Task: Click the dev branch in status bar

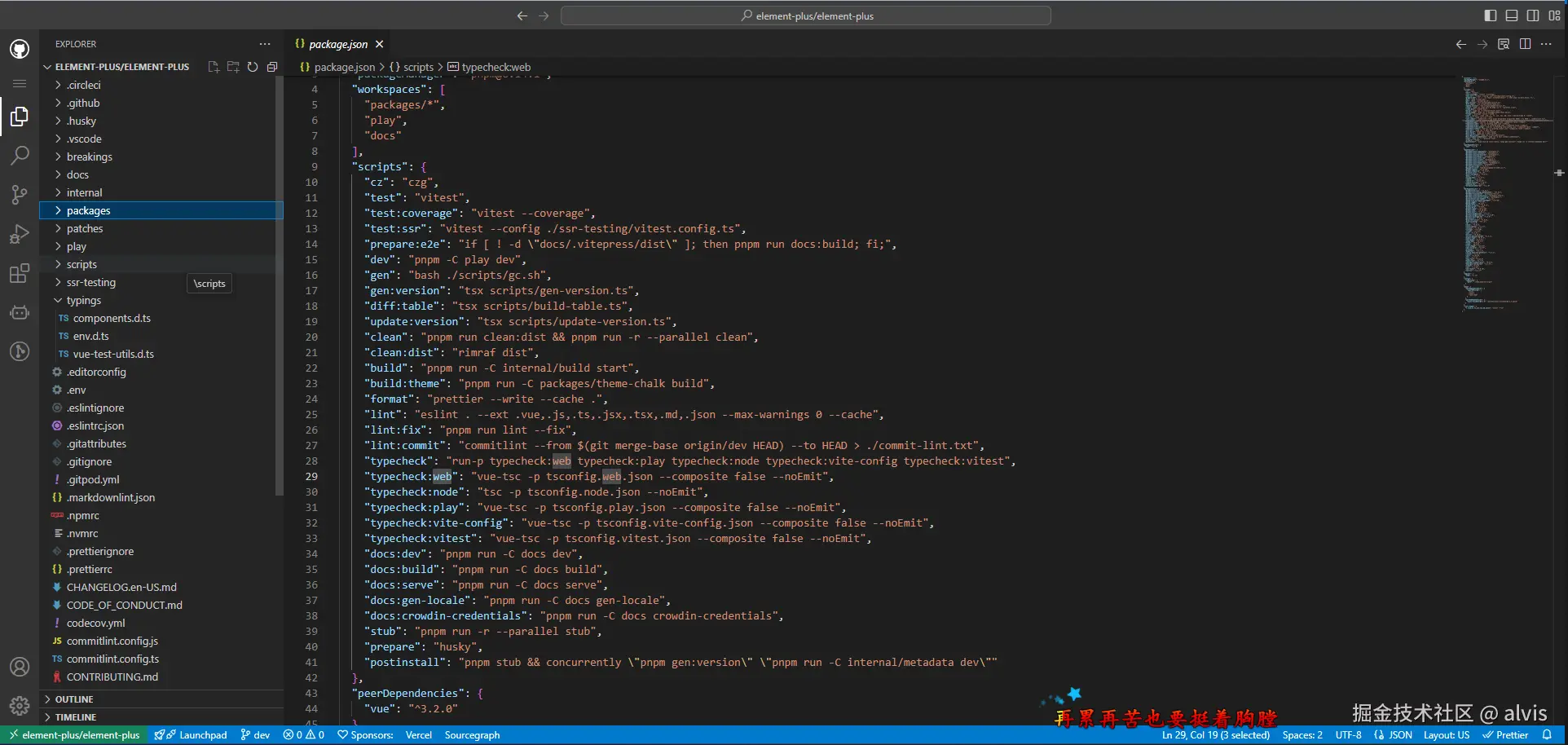Action: [x=255, y=735]
